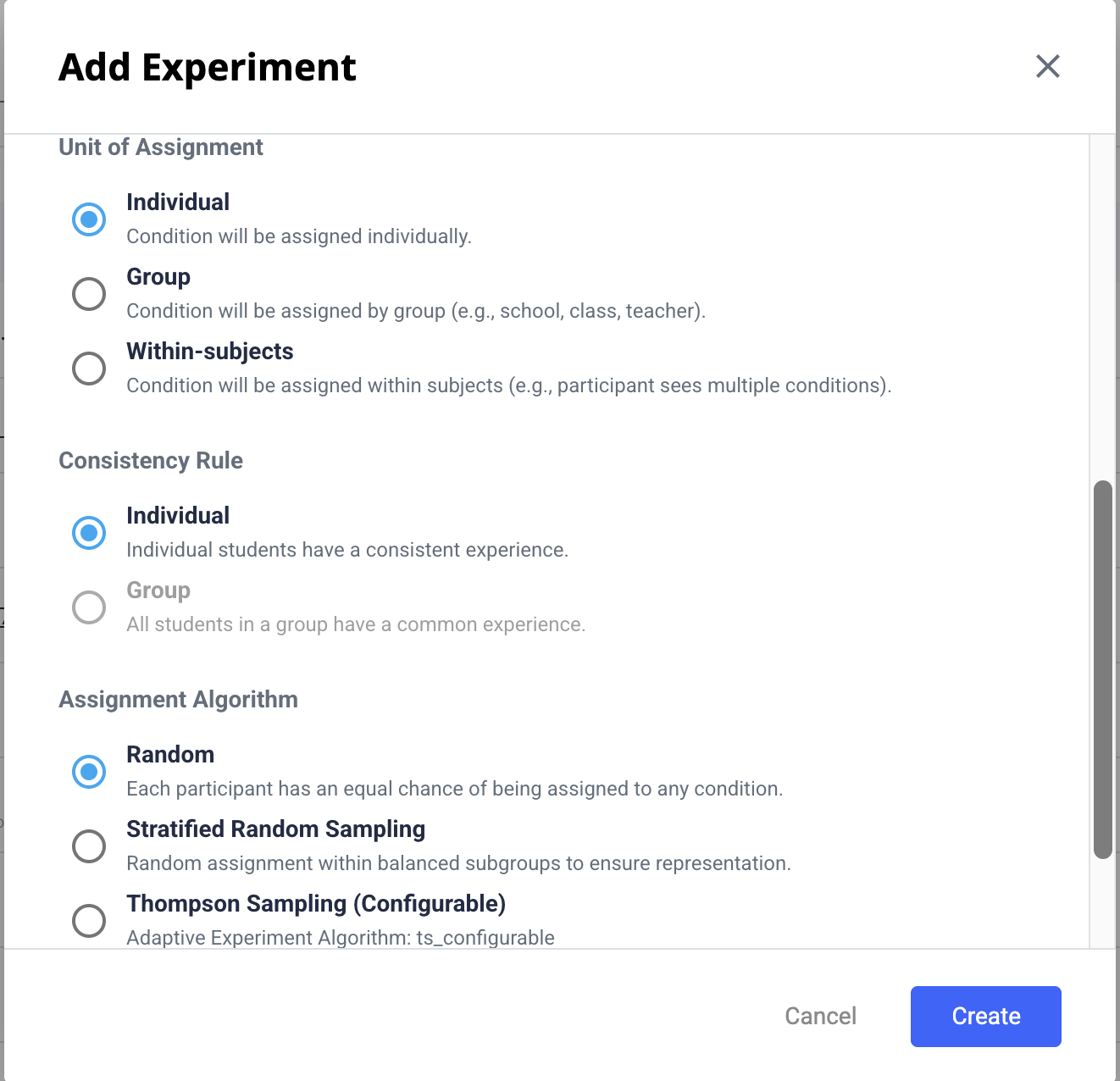Screen dimensions: 1120x1081
Task: Pick the Thompson Sampling (Configurable) radio button
Action: [x=89, y=921]
